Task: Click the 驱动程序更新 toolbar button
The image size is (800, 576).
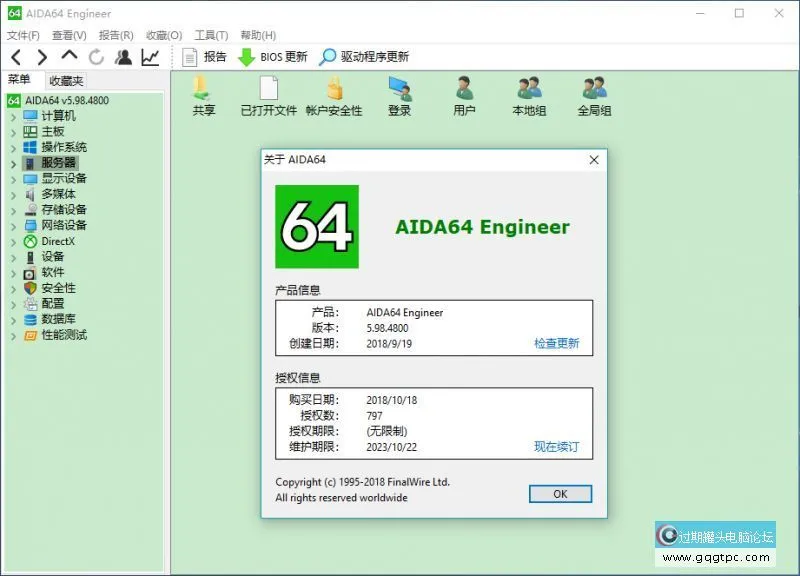Action: tap(364, 57)
